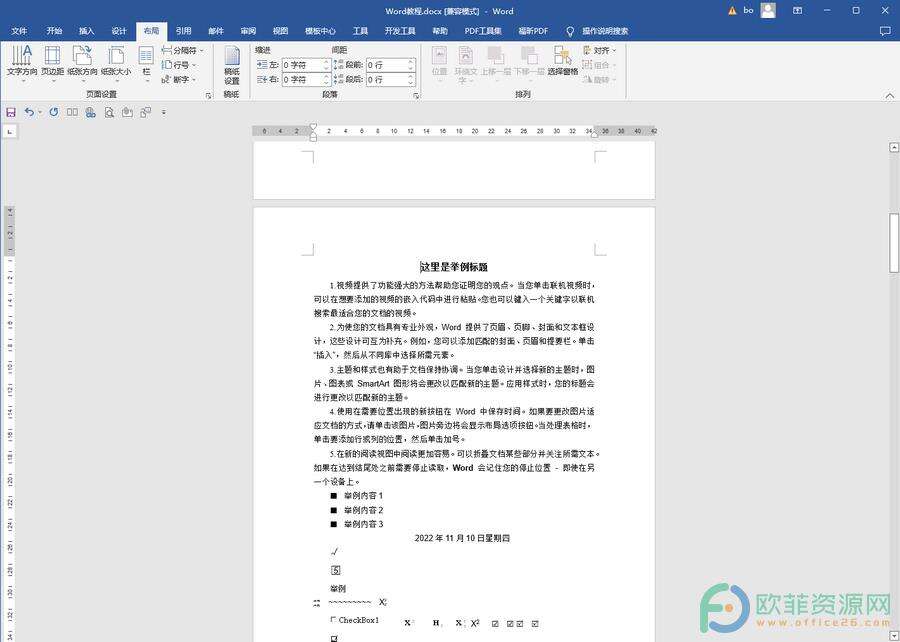Switch to the 插入 insert tab
This screenshot has height=642, width=900.
tap(86, 31)
